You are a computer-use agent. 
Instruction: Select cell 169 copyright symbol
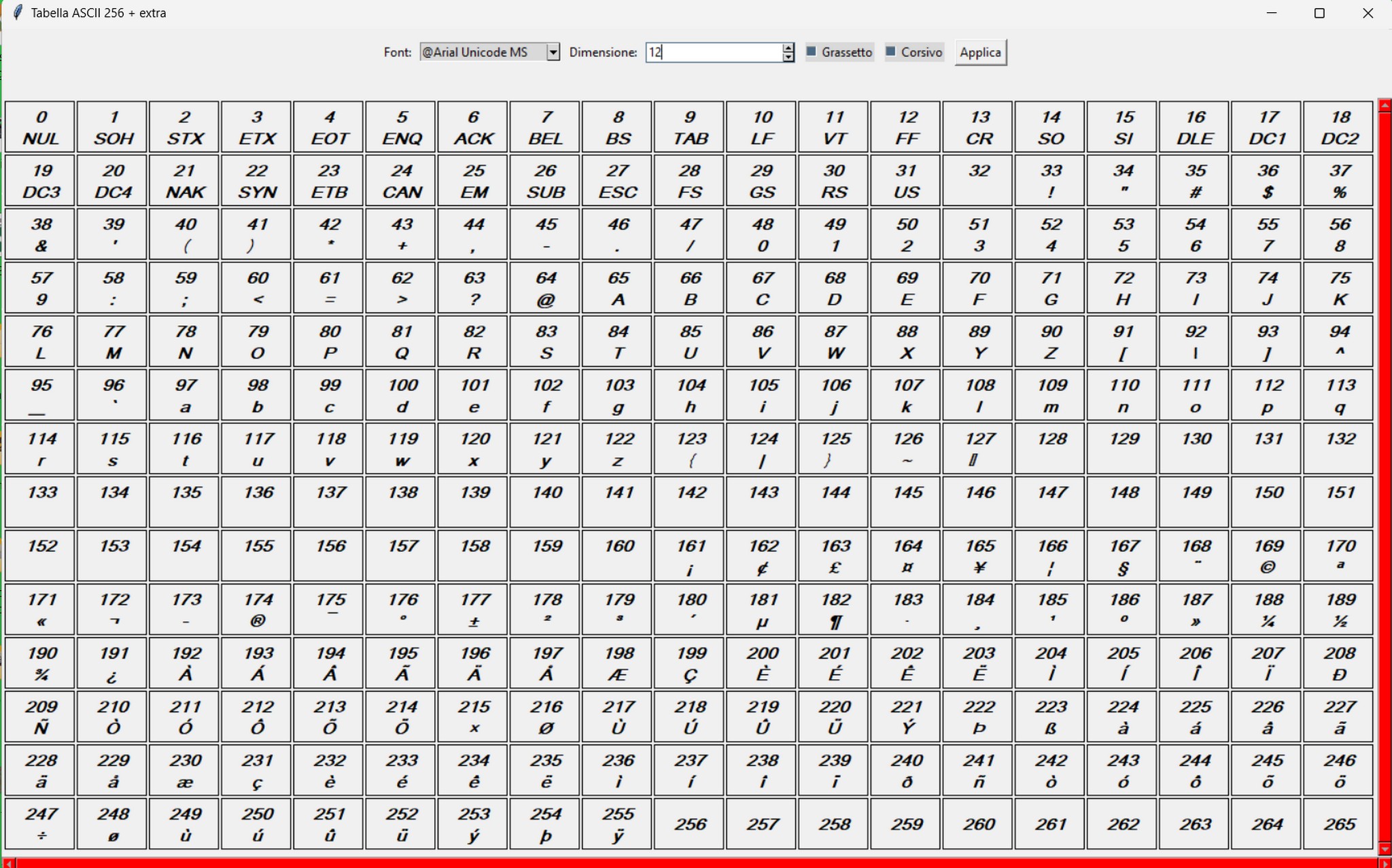(1266, 557)
